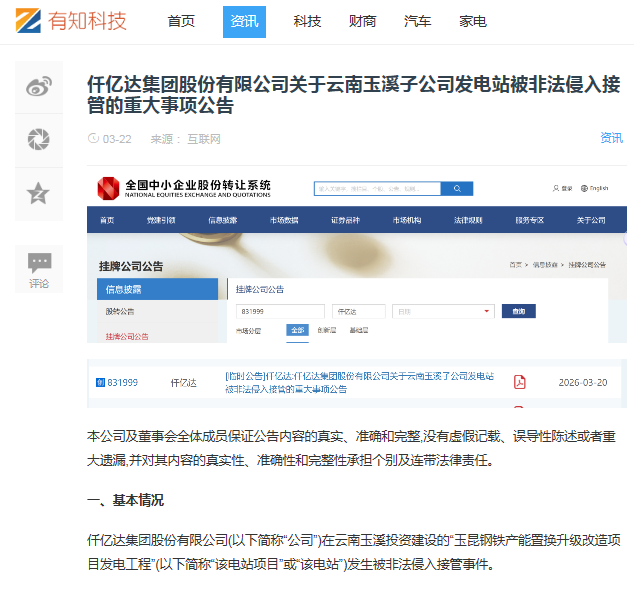Click the user login icon in embedded header
The height and width of the screenshot is (595, 634).
tap(556, 188)
